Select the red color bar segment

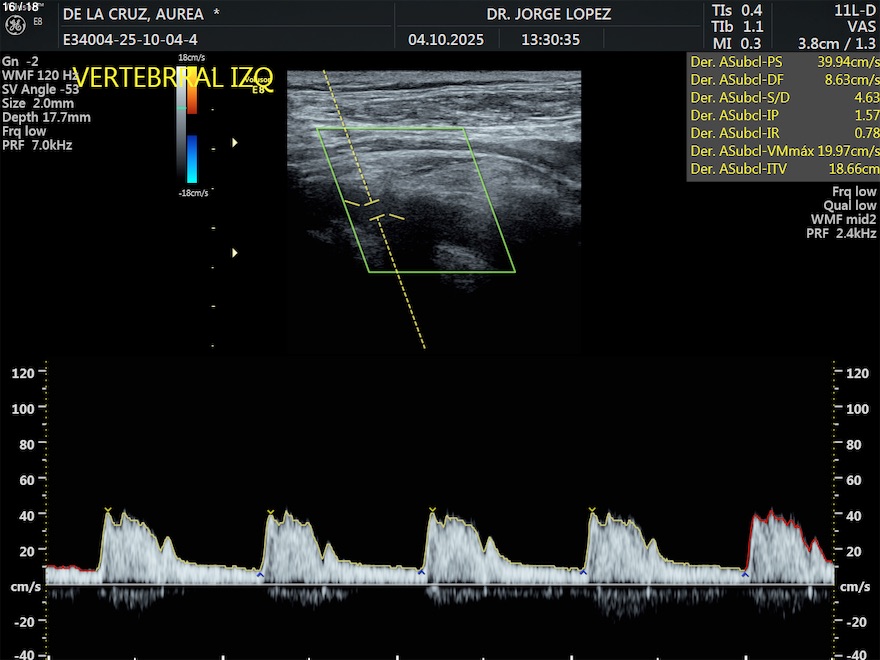tap(191, 92)
